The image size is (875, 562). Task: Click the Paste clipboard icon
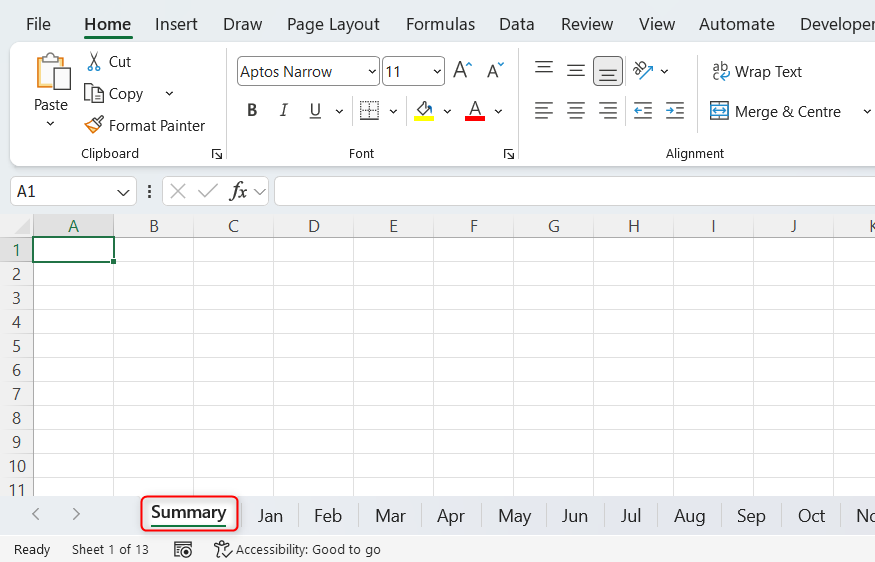53,71
